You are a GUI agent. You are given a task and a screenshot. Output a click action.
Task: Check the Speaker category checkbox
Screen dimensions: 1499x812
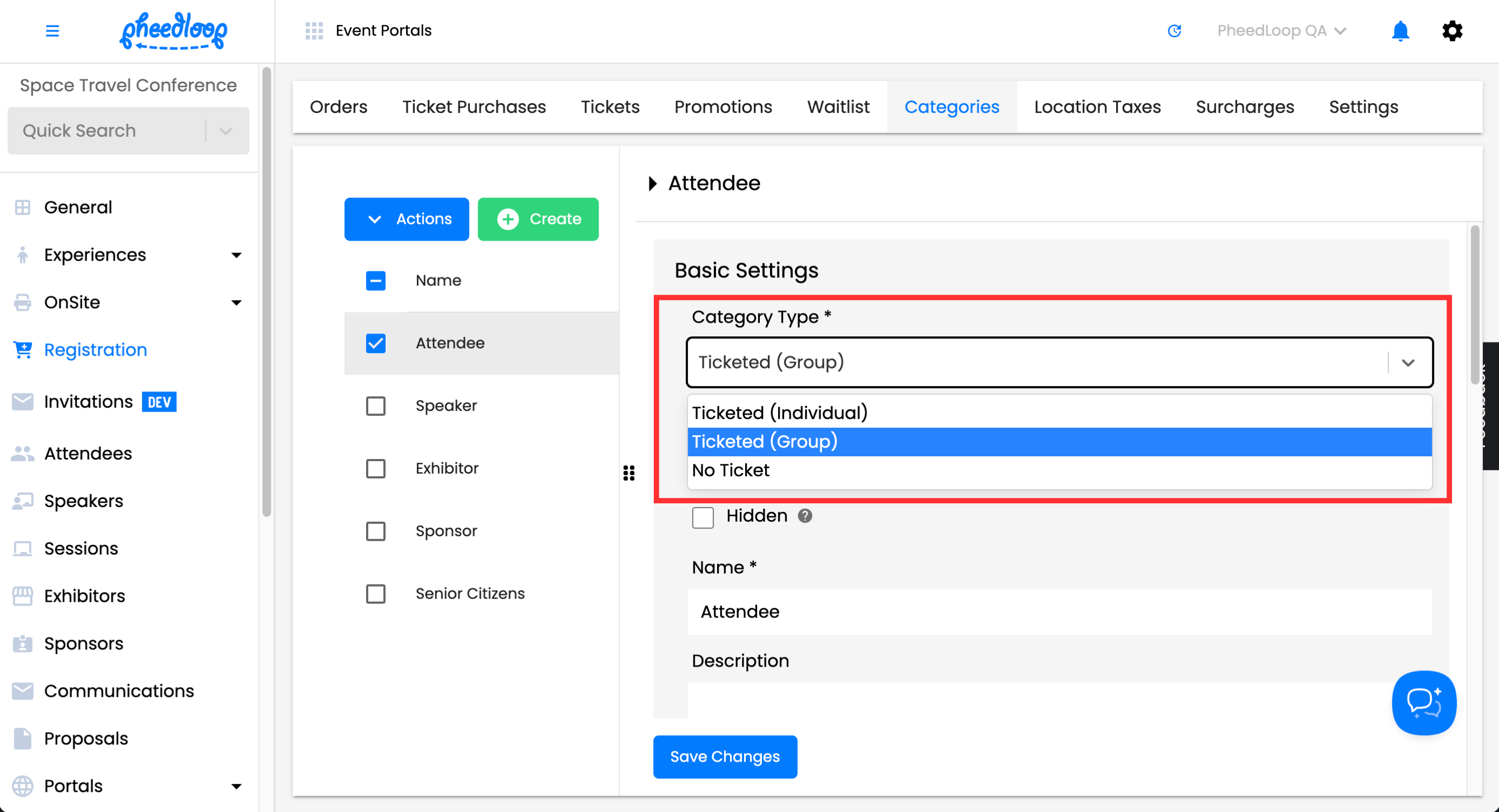(375, 406)
